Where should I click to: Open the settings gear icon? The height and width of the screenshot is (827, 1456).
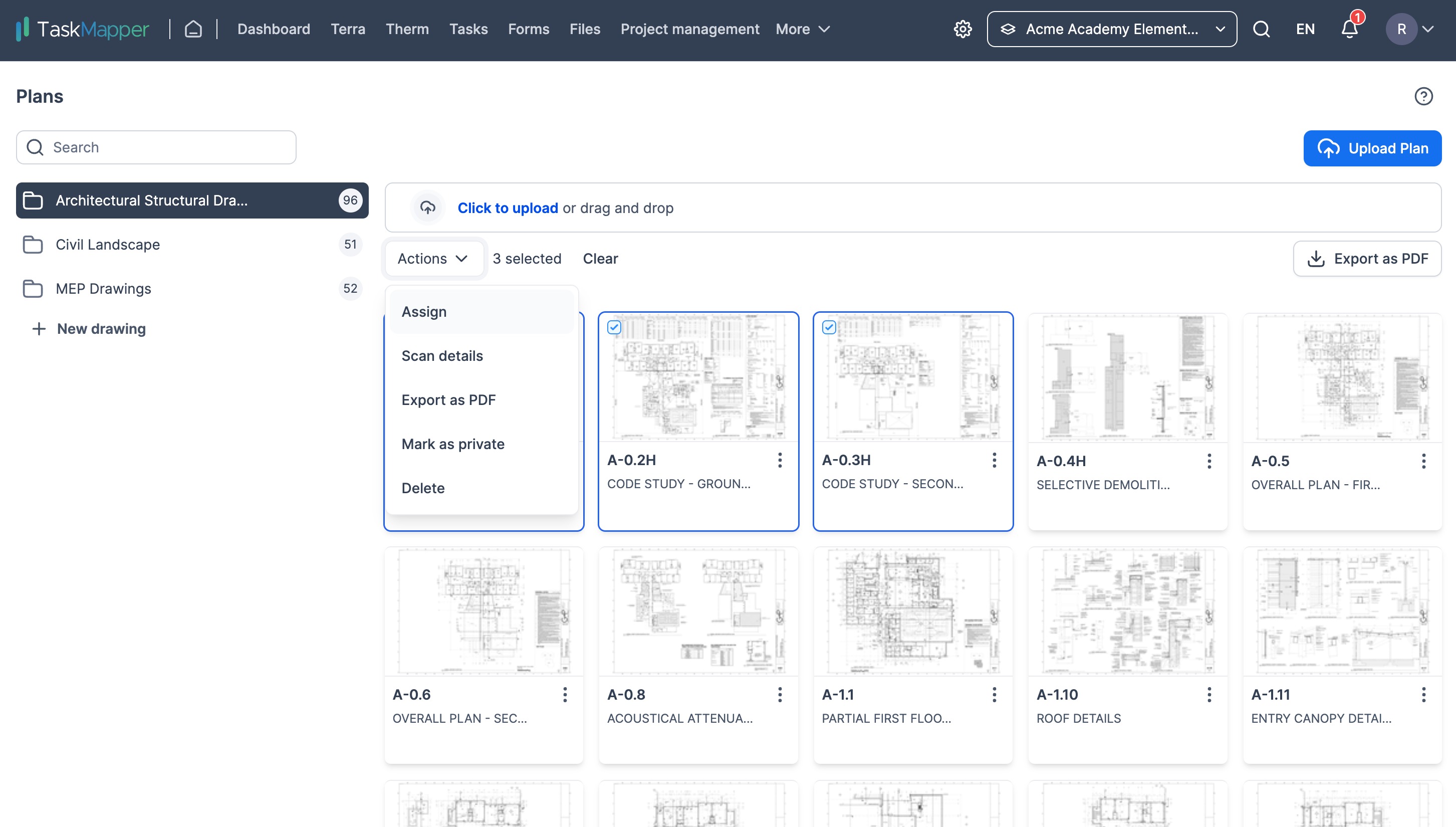click(x=962, y=29)
